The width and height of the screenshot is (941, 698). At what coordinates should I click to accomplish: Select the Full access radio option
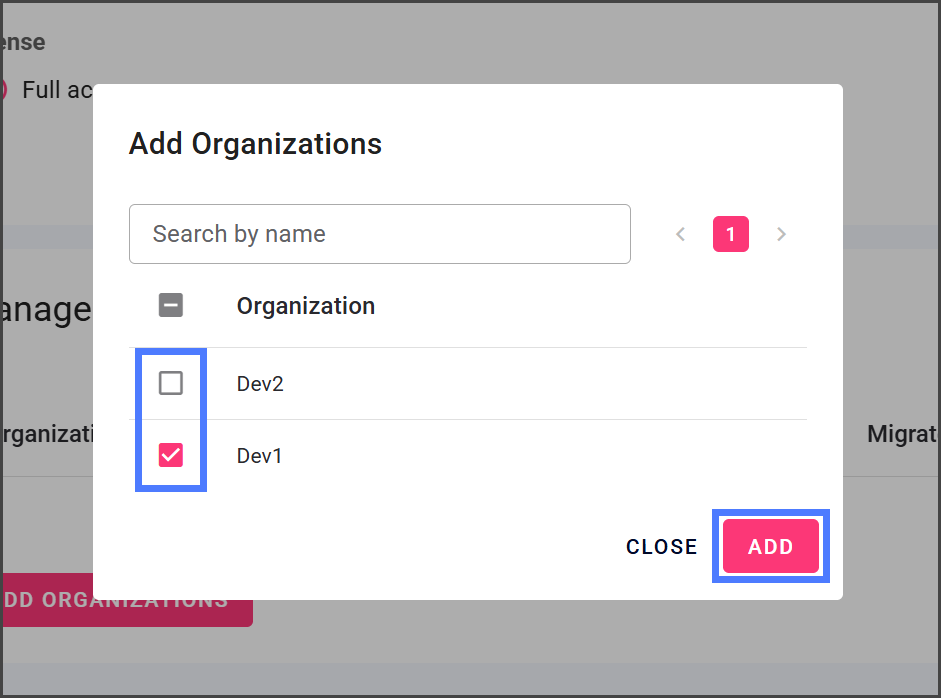tap(3, 90)
